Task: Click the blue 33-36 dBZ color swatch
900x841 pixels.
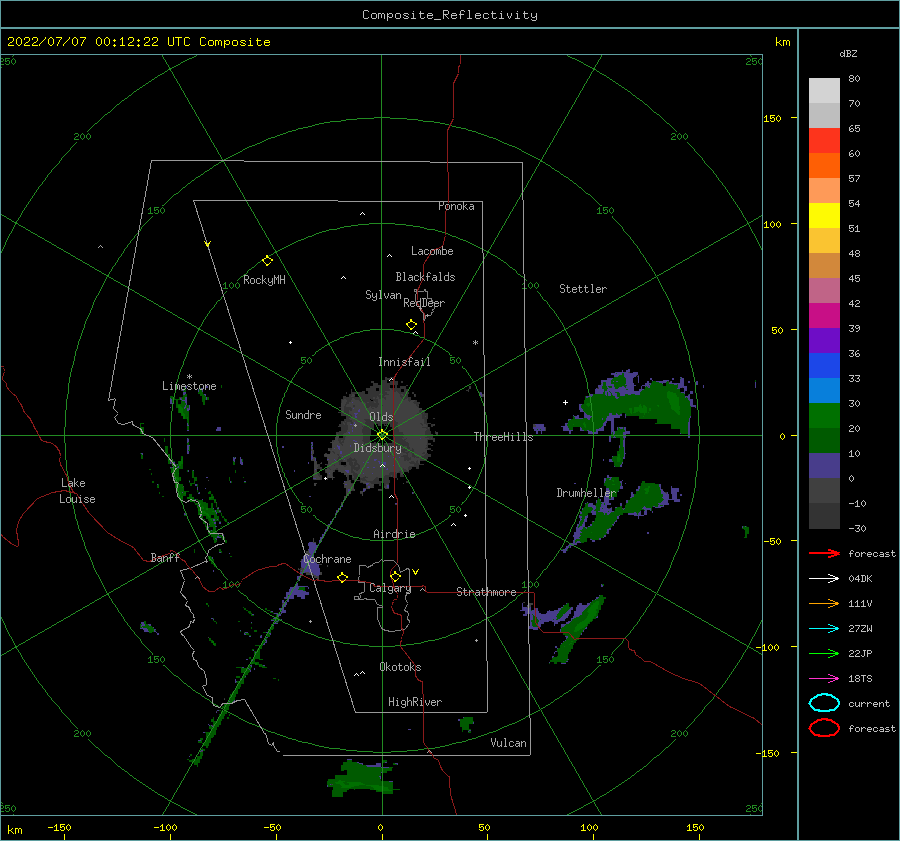Action: click(x=824, y=366)
